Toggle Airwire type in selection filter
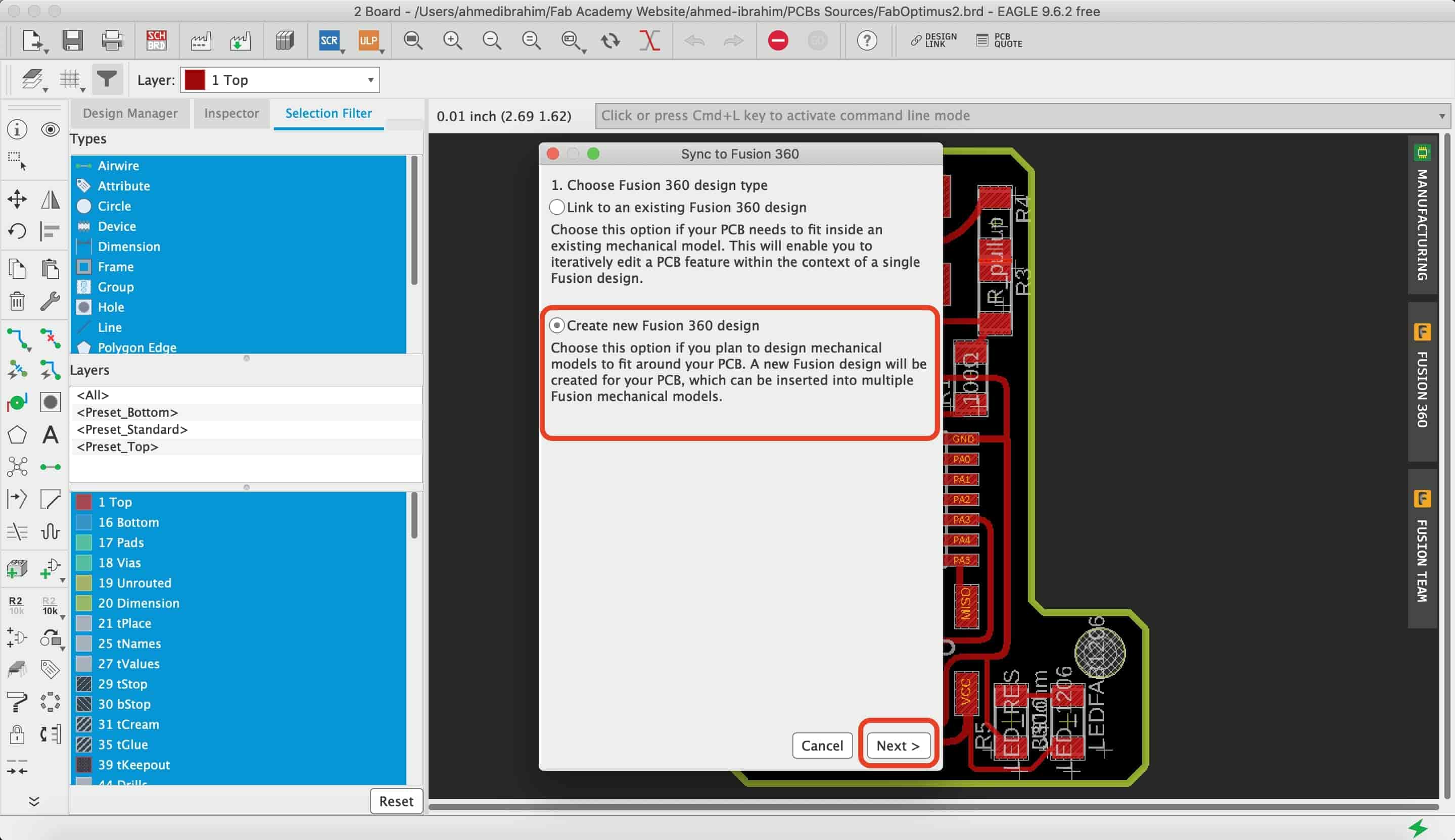Screen dimensions: 1455x840 point(239,166)
